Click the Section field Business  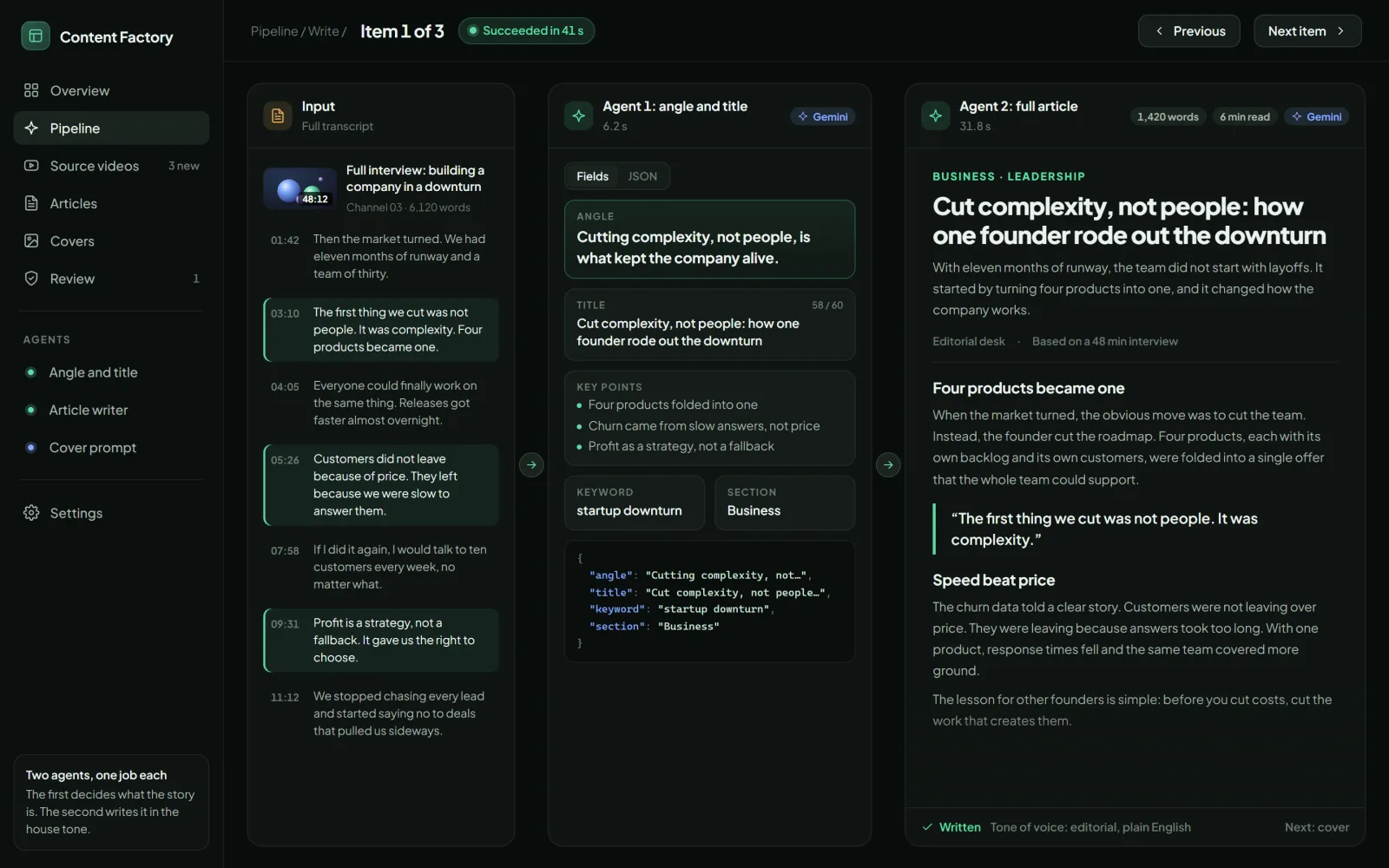(x=785, y=503)
